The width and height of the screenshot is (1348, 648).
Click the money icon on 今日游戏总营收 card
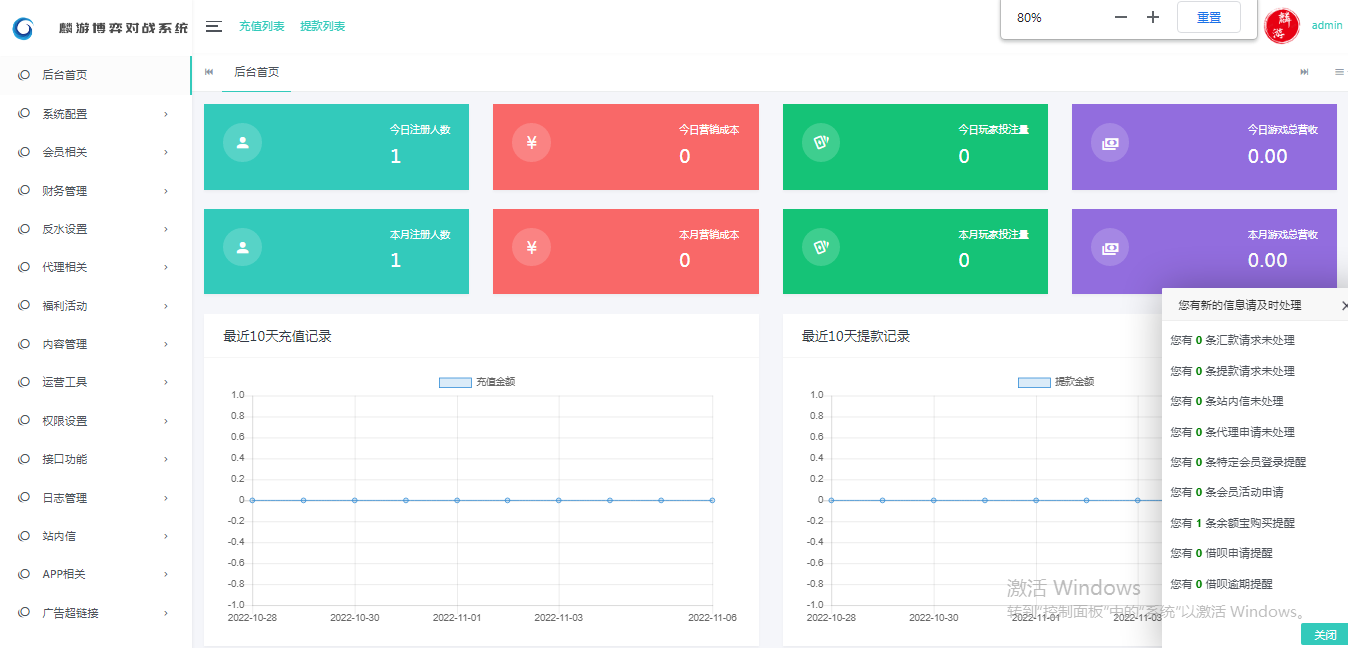click(x=1110, y=143)
